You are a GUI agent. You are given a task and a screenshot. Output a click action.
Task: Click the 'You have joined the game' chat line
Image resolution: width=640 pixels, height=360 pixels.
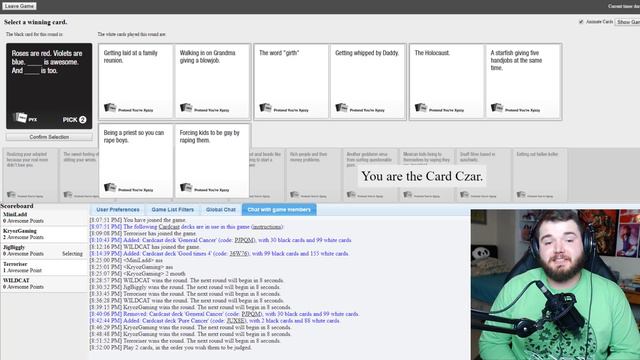(138, 220)
